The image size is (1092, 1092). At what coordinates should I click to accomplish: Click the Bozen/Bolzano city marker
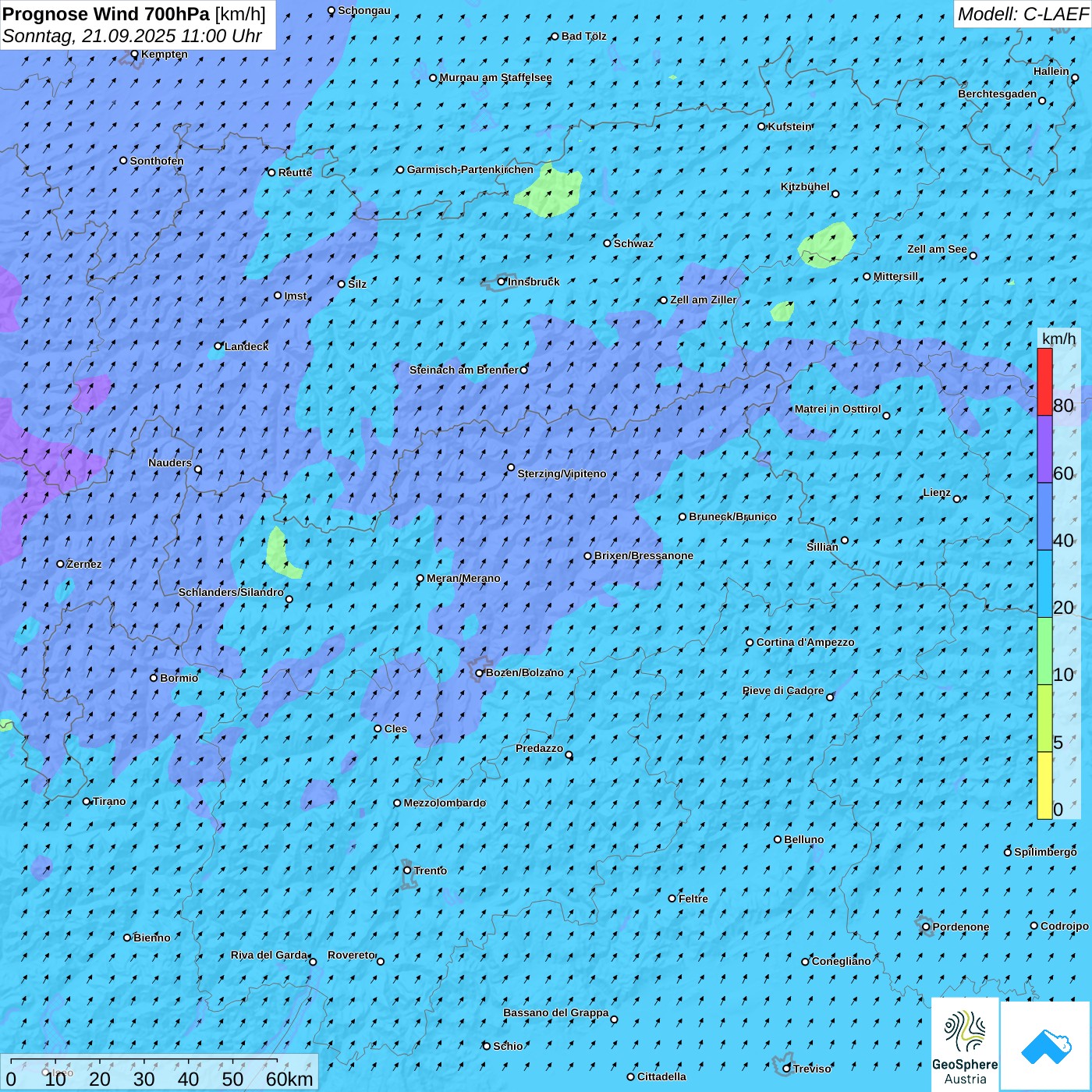(480, 673)
